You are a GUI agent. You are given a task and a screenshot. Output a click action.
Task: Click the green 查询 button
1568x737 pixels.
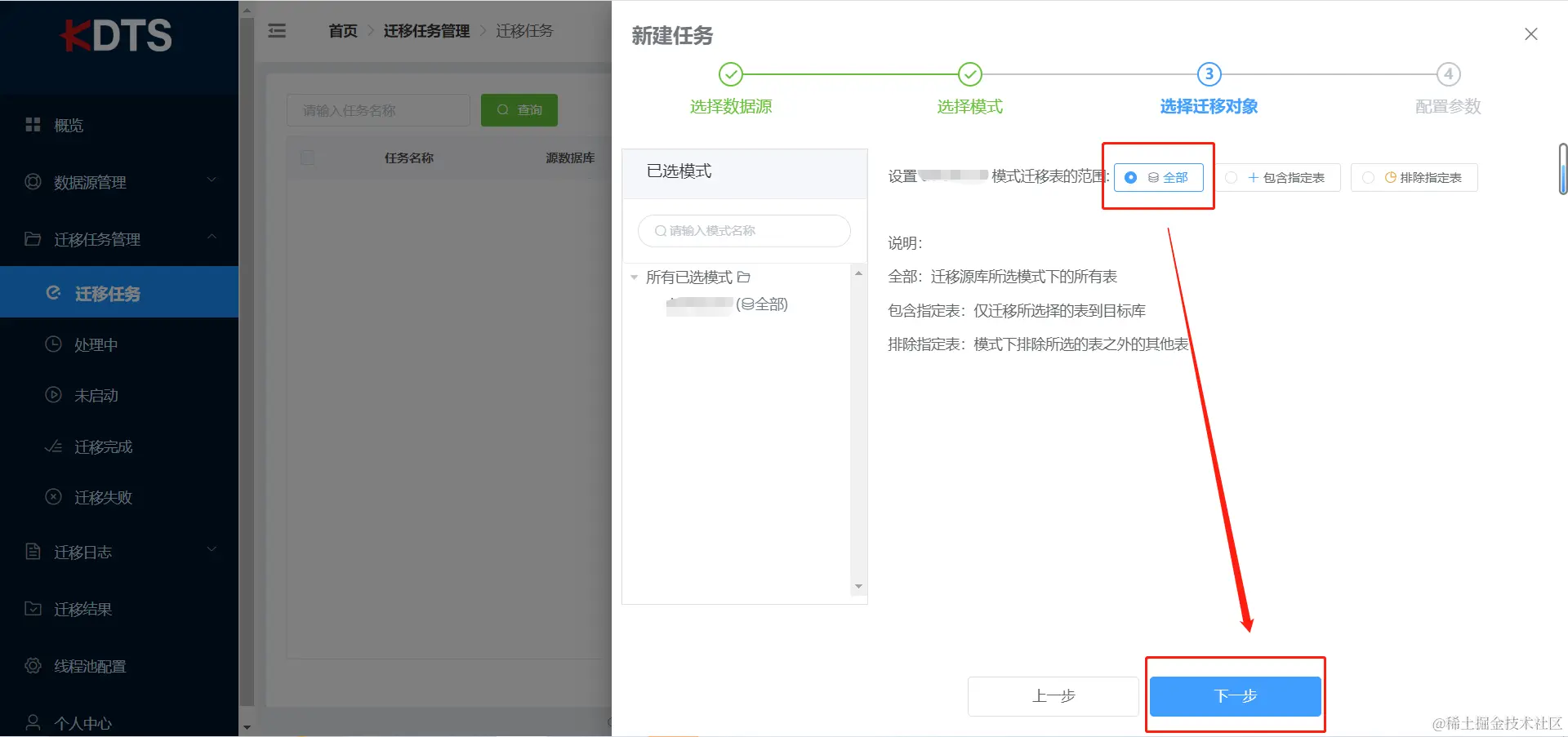click(x=519, y=110)
